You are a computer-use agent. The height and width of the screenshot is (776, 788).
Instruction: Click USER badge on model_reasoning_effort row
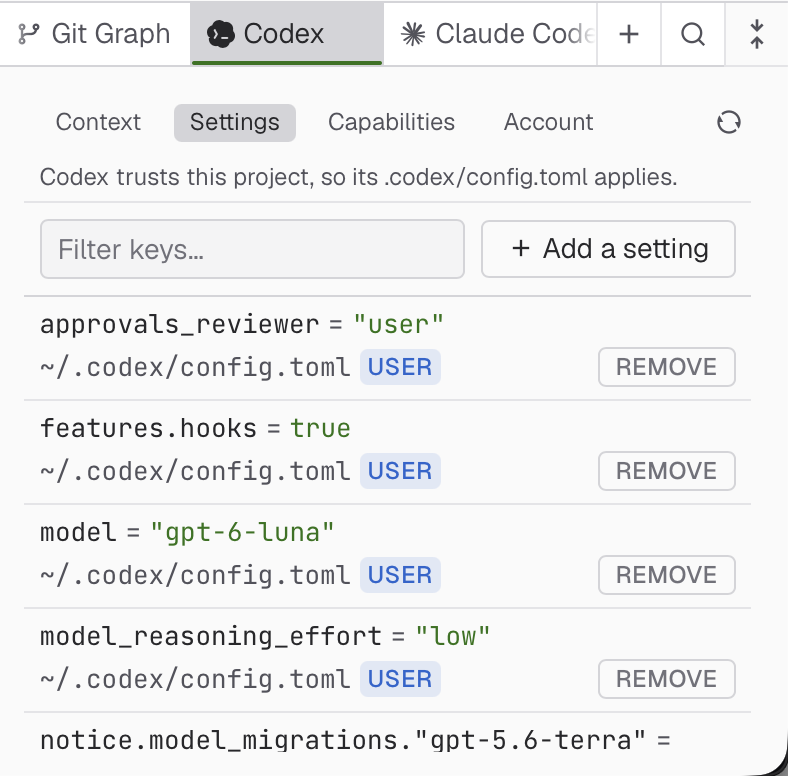point(400,679)
